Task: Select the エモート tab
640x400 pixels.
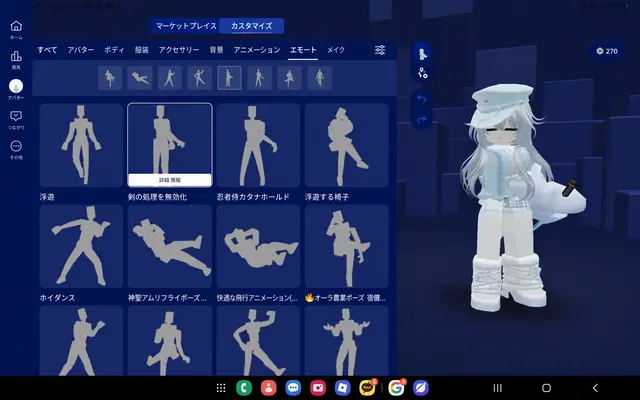Action: tap(303, 50)
